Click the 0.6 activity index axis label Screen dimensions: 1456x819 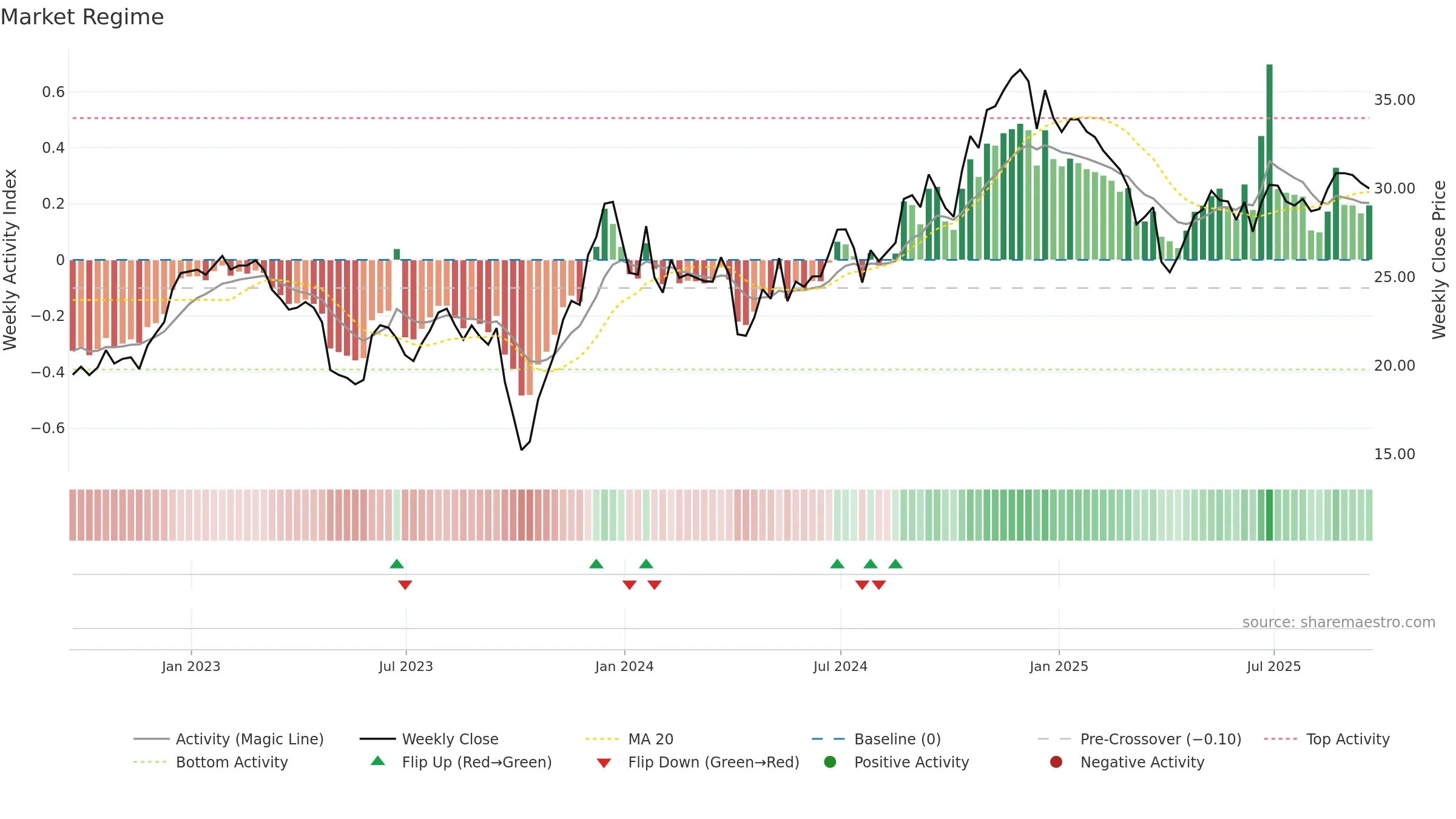[53, 92]
